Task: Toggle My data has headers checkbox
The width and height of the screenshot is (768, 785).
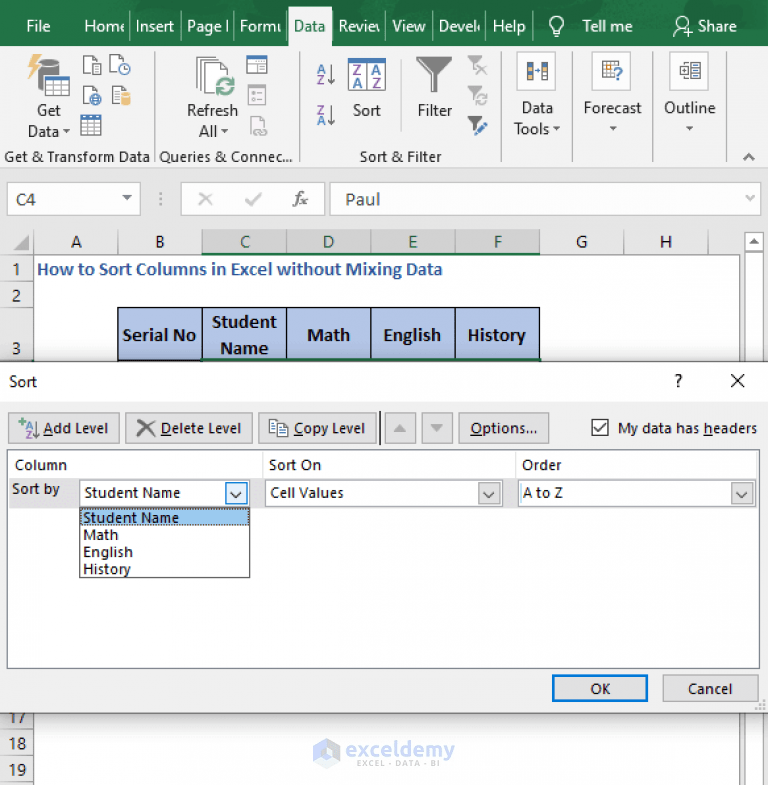Action: 600,428
